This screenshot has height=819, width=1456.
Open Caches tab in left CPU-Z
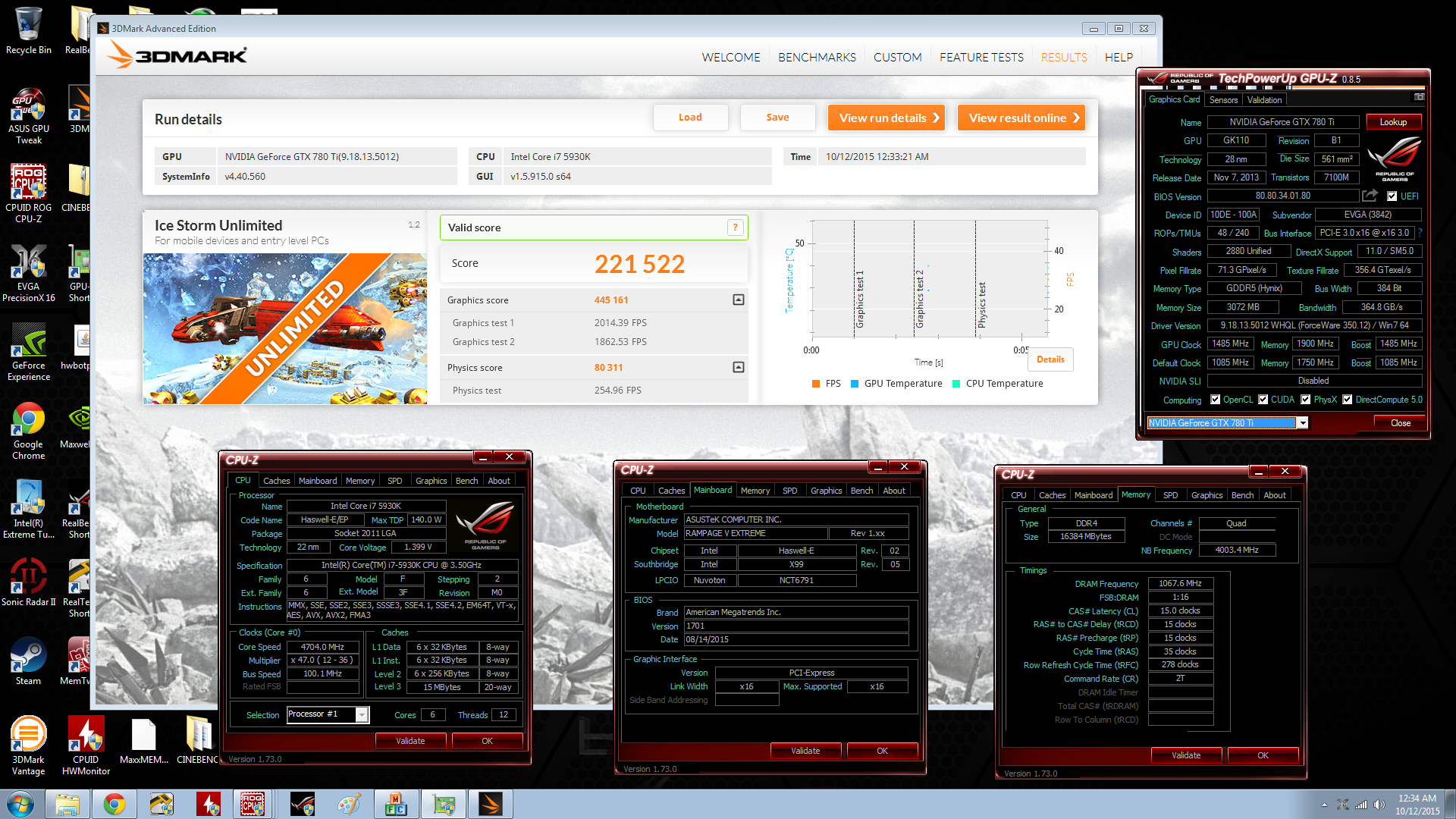(x=276, y=481)
